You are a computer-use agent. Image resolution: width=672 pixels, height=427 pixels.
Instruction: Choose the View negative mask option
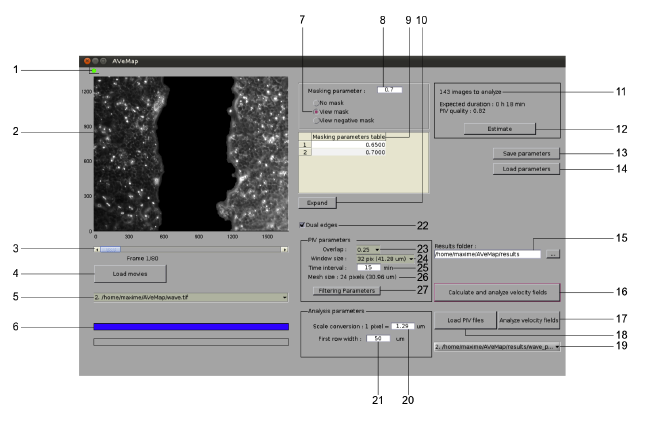coord(316,120)
